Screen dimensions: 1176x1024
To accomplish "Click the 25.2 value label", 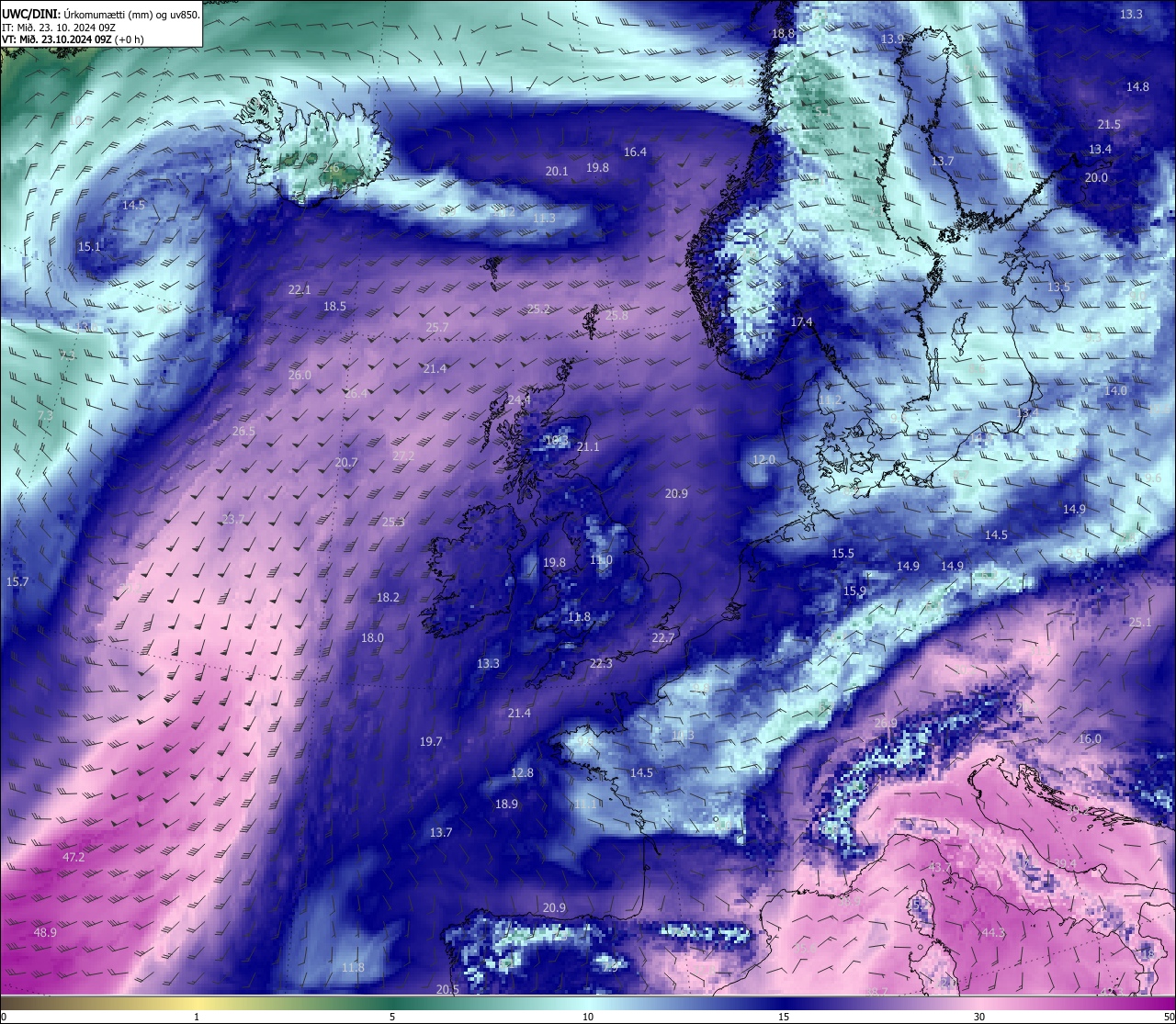I will click(538, 309).
